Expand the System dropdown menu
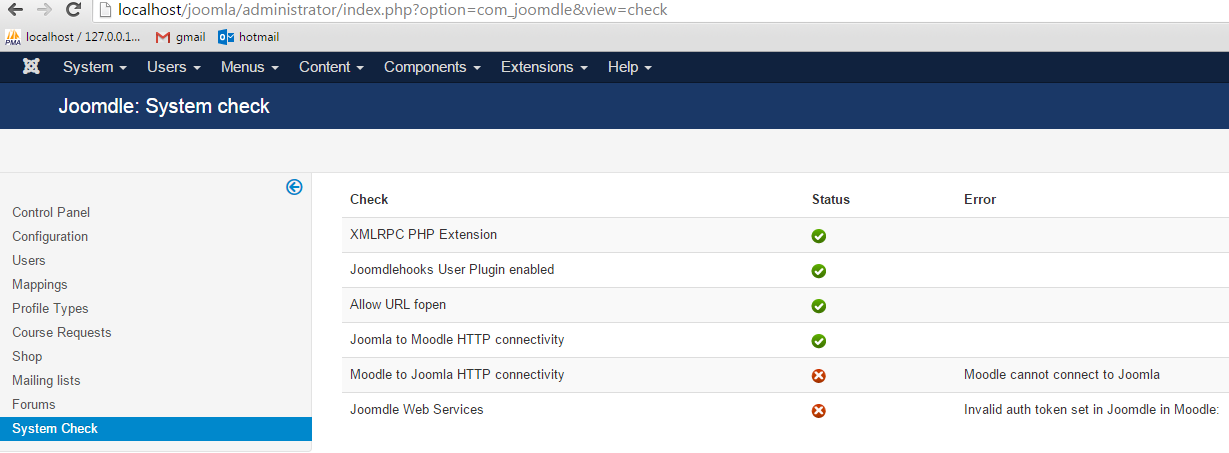This screenshot has width=1229, height=453. 94,67
